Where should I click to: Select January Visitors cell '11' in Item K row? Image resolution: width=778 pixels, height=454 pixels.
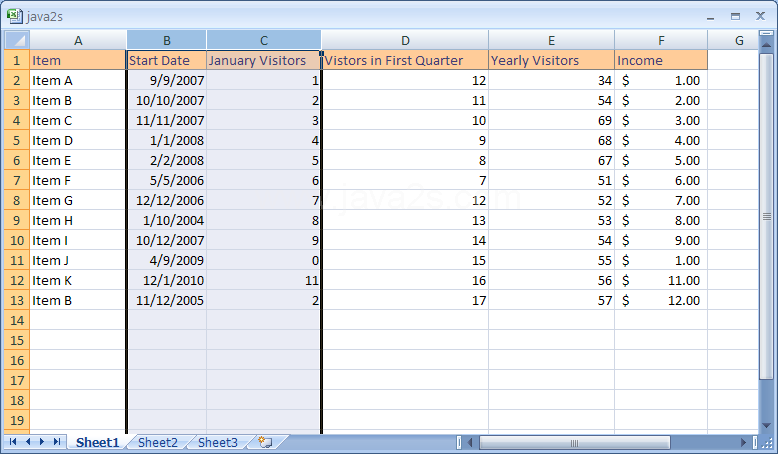(x=263, y=280)
